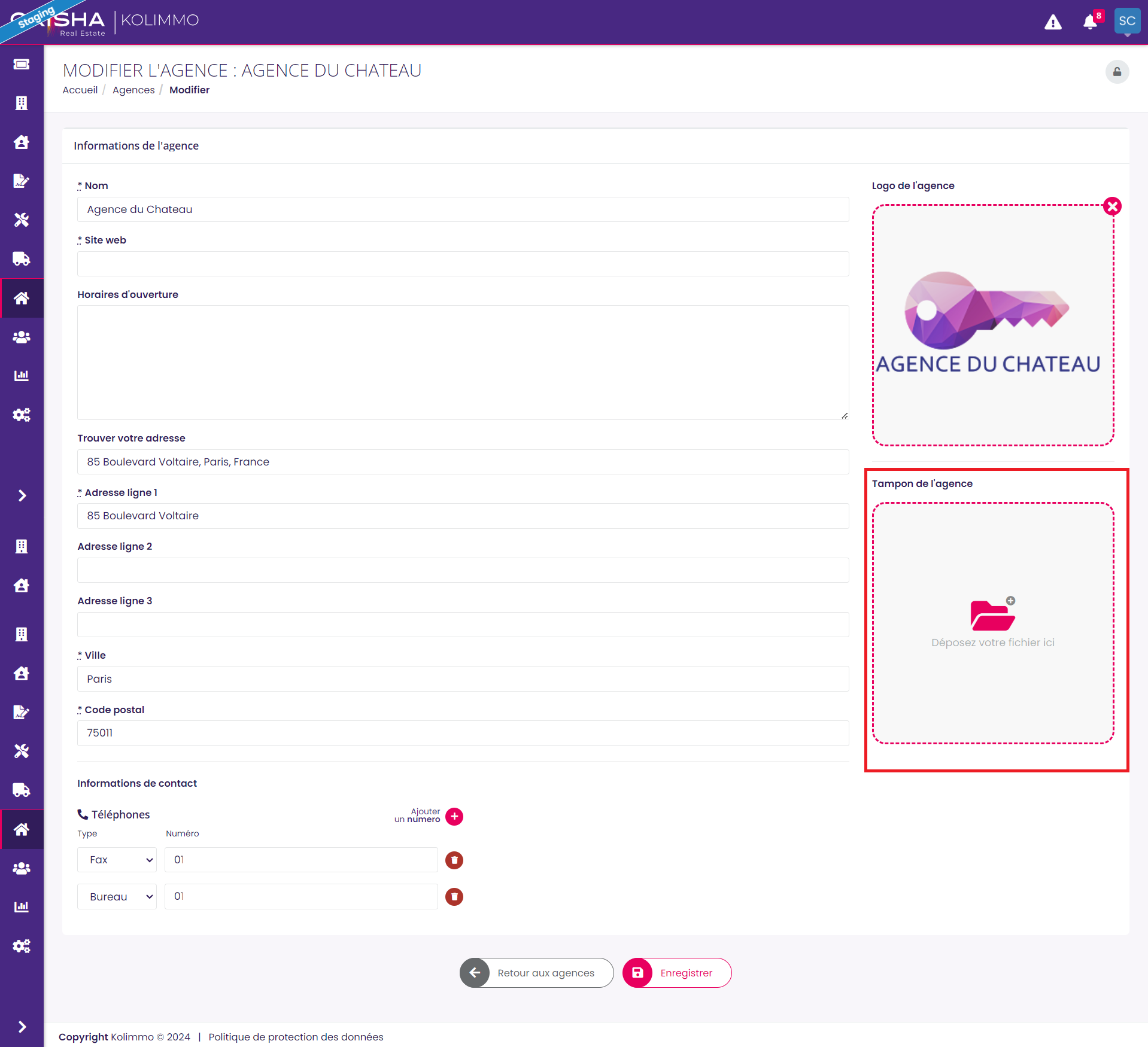Open the Bureau phone type dropdown
Viewport: 1148px width, 1047px height.
point(117,896)
